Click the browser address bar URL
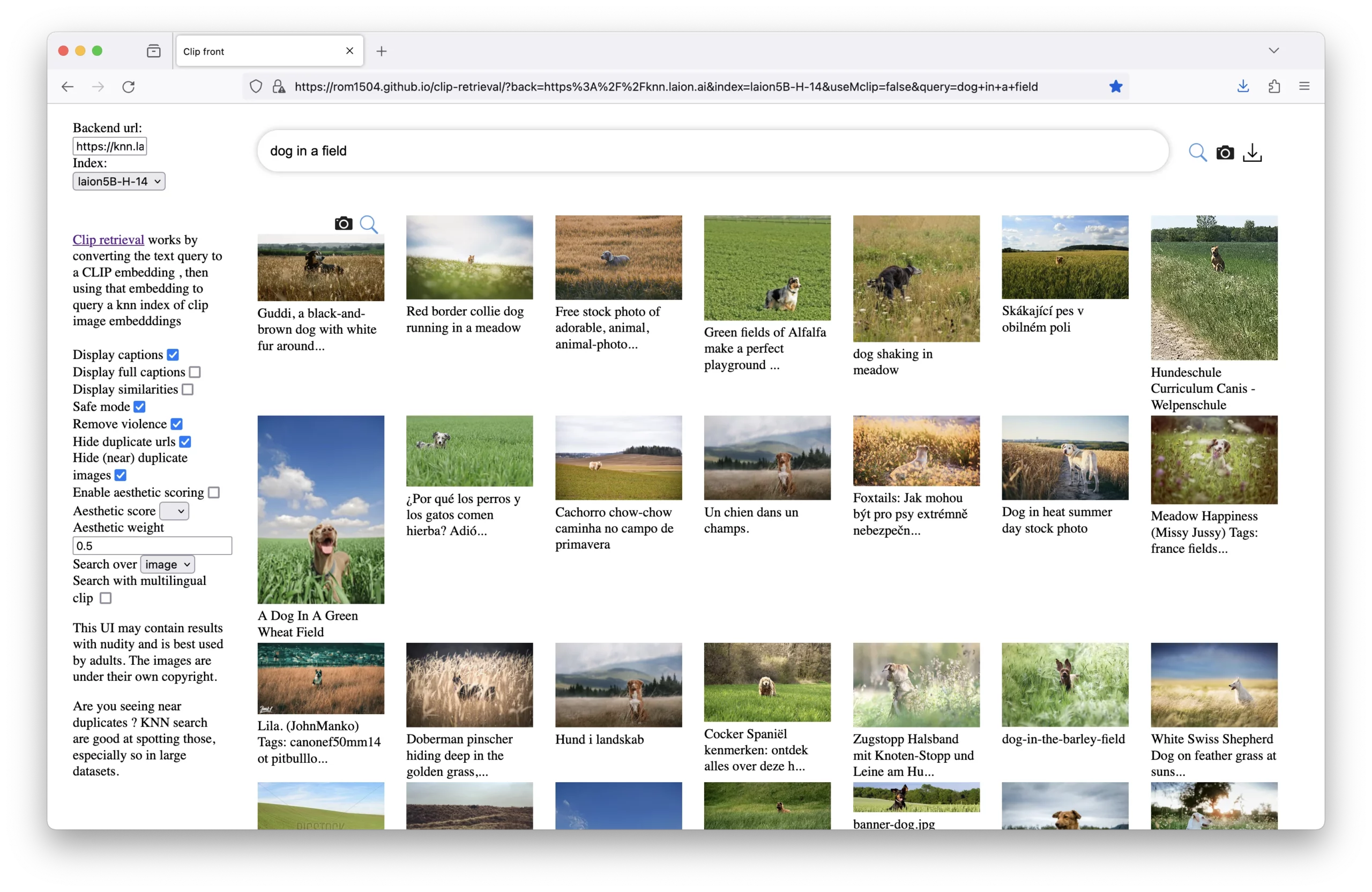1372x892 pixels. coord(666,86)
